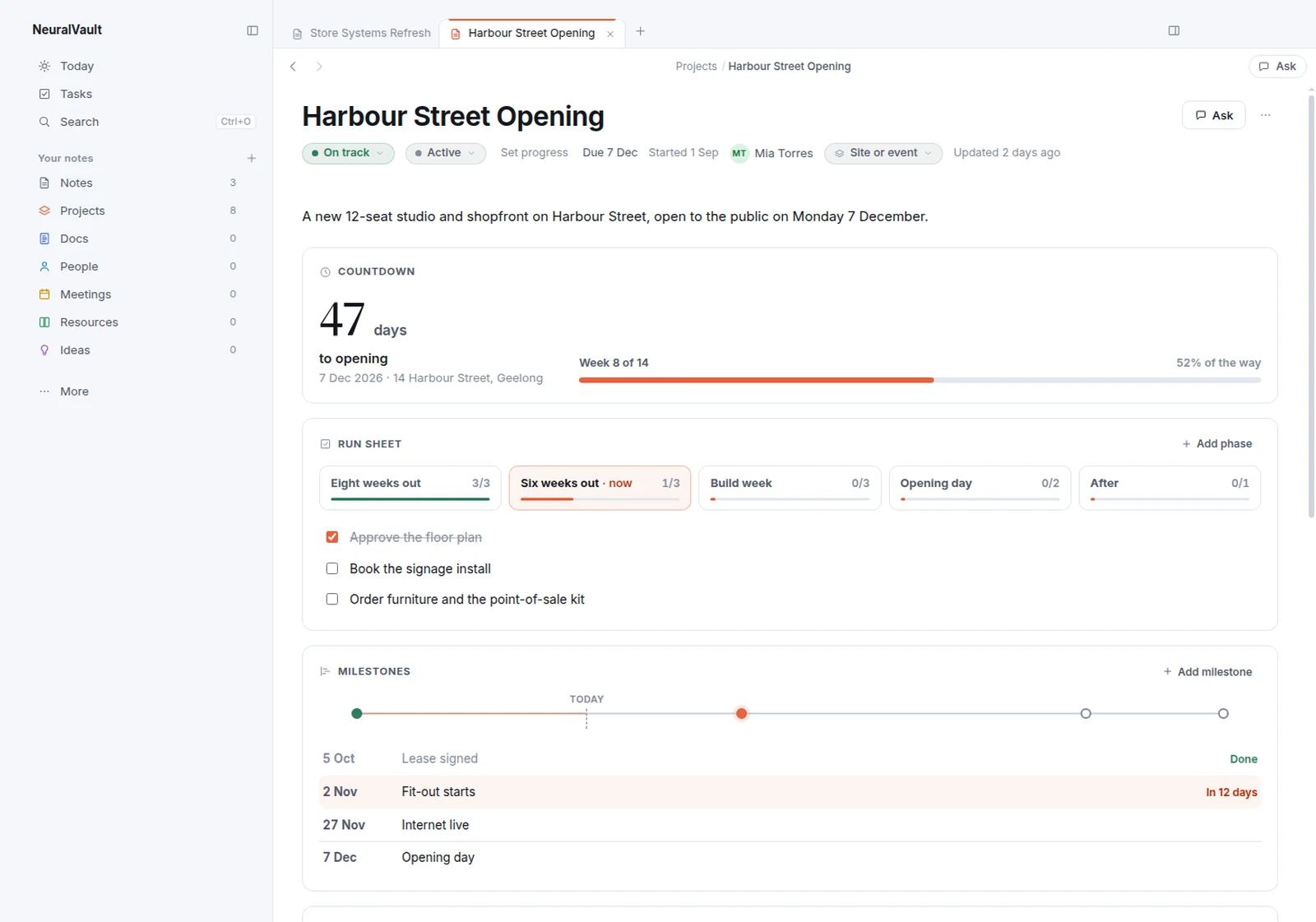Open the page's three-dot more options
1316x922 pixels.
click(1265, 115)
